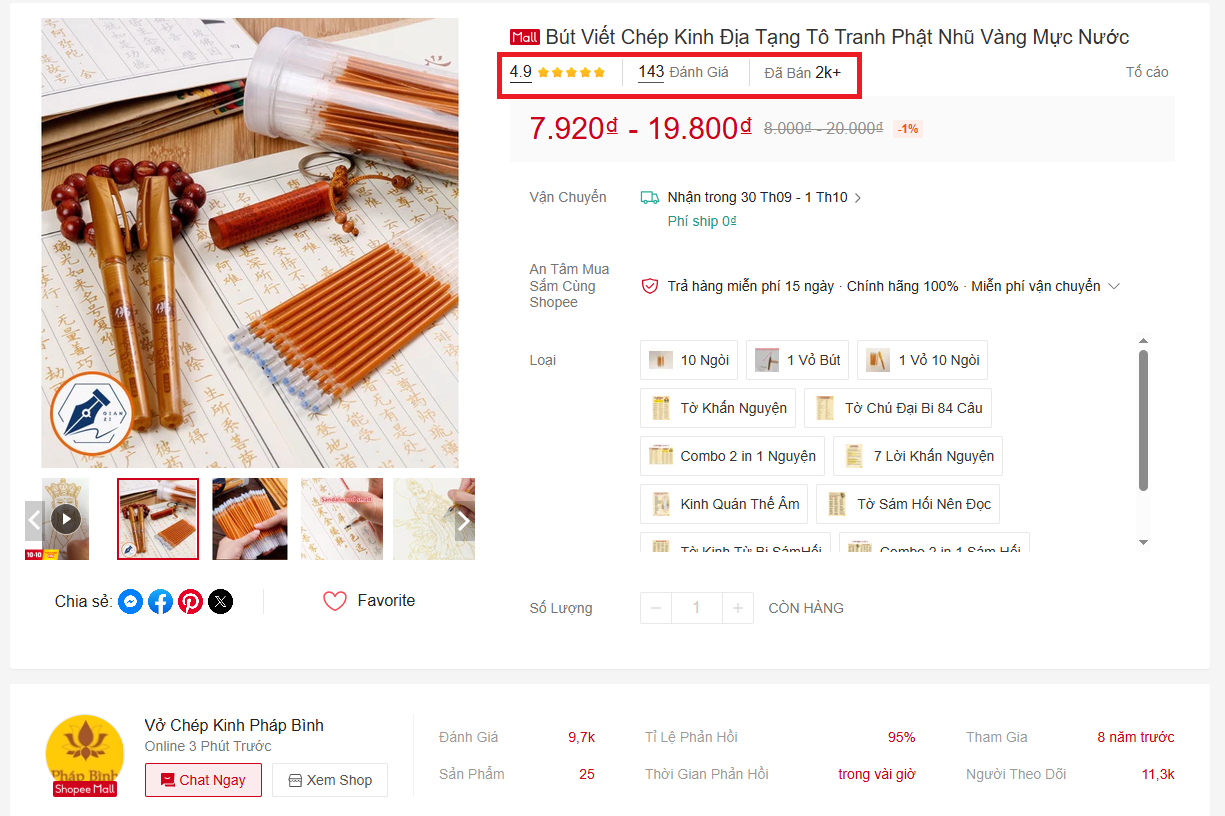Select the '10 Ngòi' variant
This screenshot has width=1225, height=816.
point(689,360)
